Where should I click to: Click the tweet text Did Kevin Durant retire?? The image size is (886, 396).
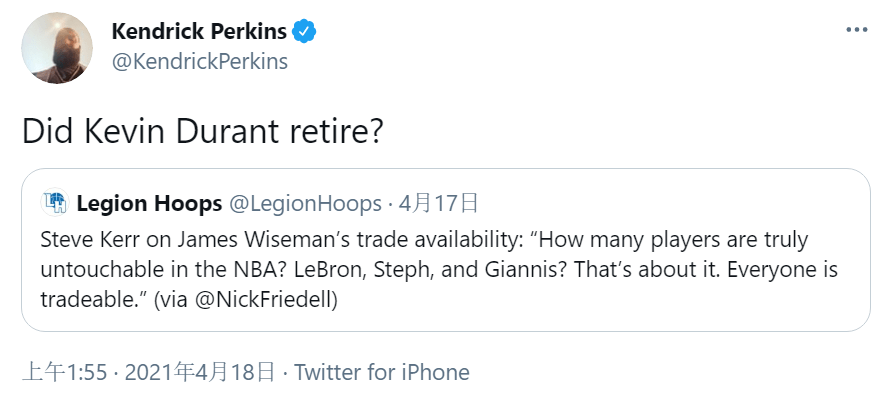coord(202,131)
